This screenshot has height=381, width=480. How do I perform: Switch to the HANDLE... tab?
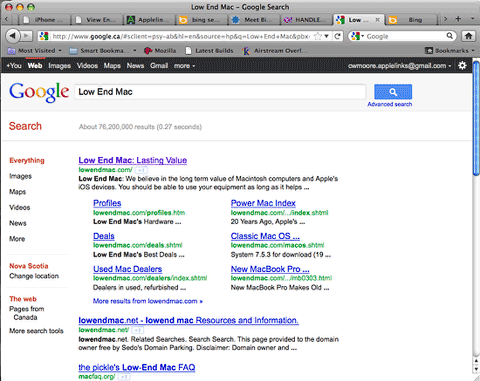pyautogui.click(x=306, y=20)
